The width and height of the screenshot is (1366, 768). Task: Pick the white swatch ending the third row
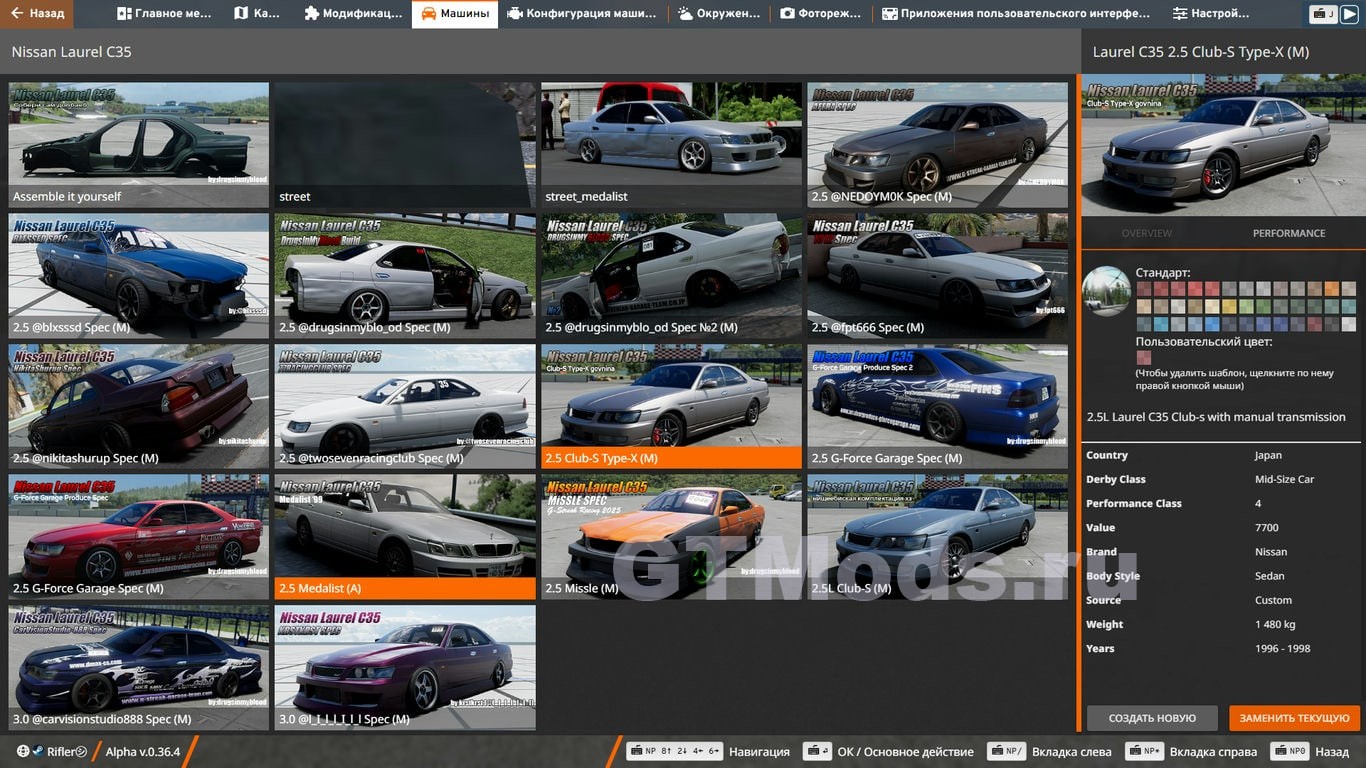[1349, 325]
